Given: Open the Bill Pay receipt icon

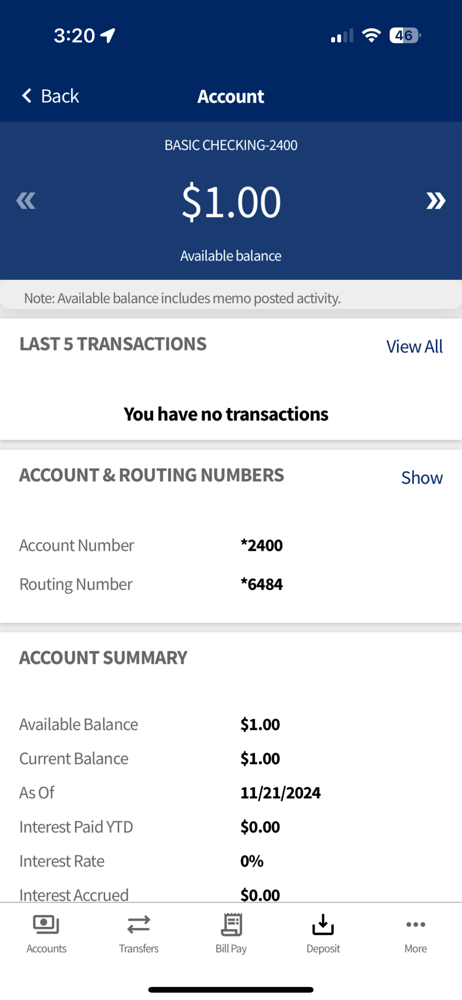Looking at the screenshot, I should (x=231, y=924).
